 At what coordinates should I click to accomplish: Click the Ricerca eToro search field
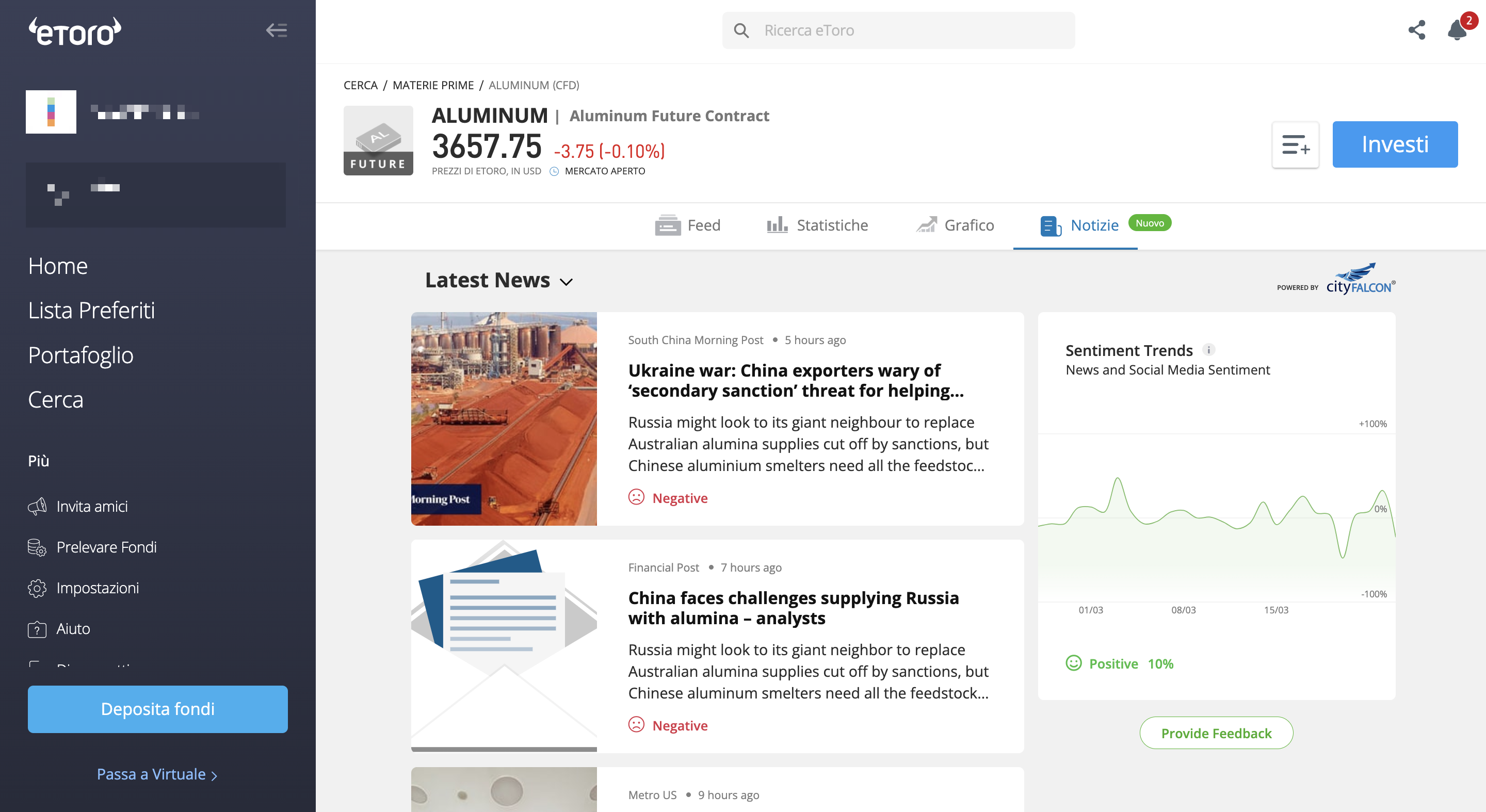[x=898, y=30]
